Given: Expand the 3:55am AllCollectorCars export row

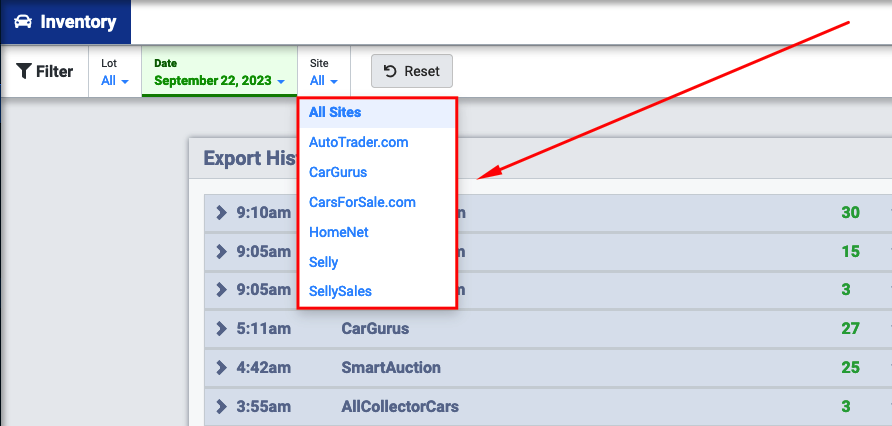Looking at the screenshot, I should (x=221, y=407).
